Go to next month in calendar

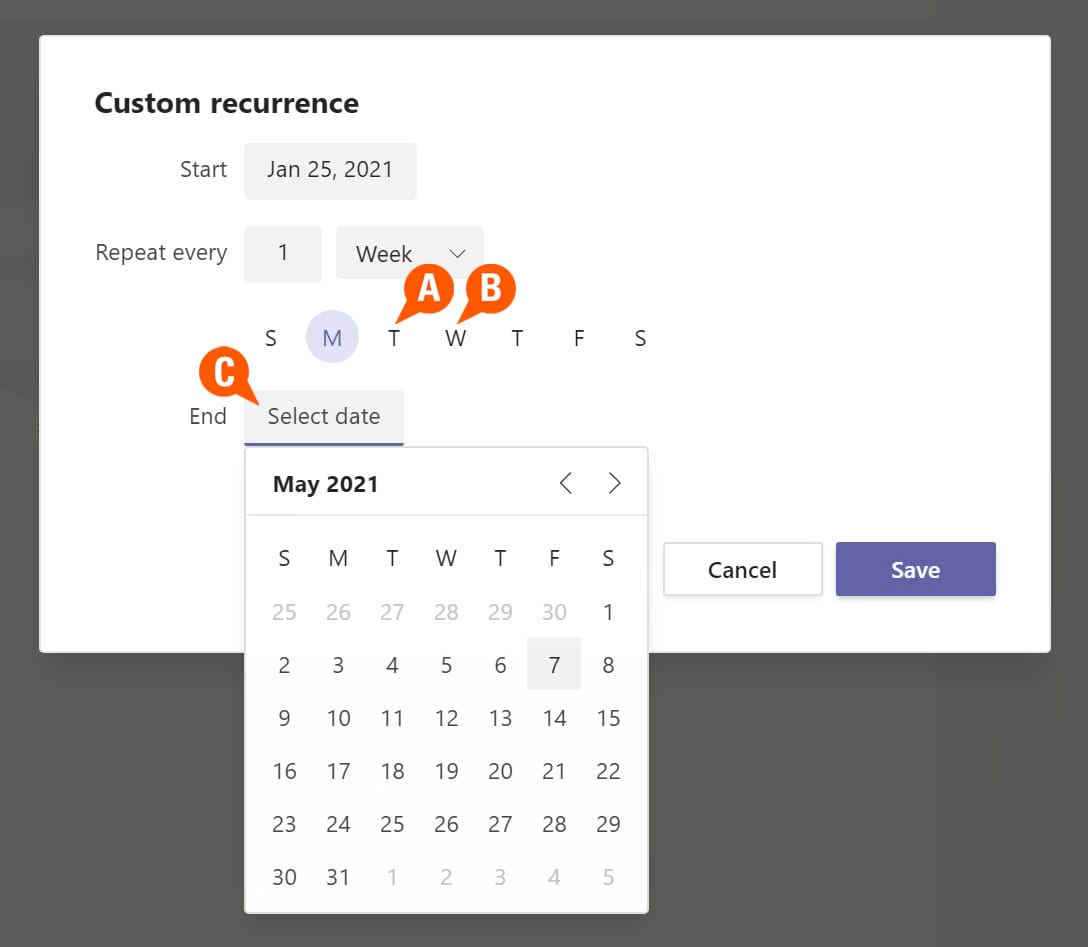[614, 484]
